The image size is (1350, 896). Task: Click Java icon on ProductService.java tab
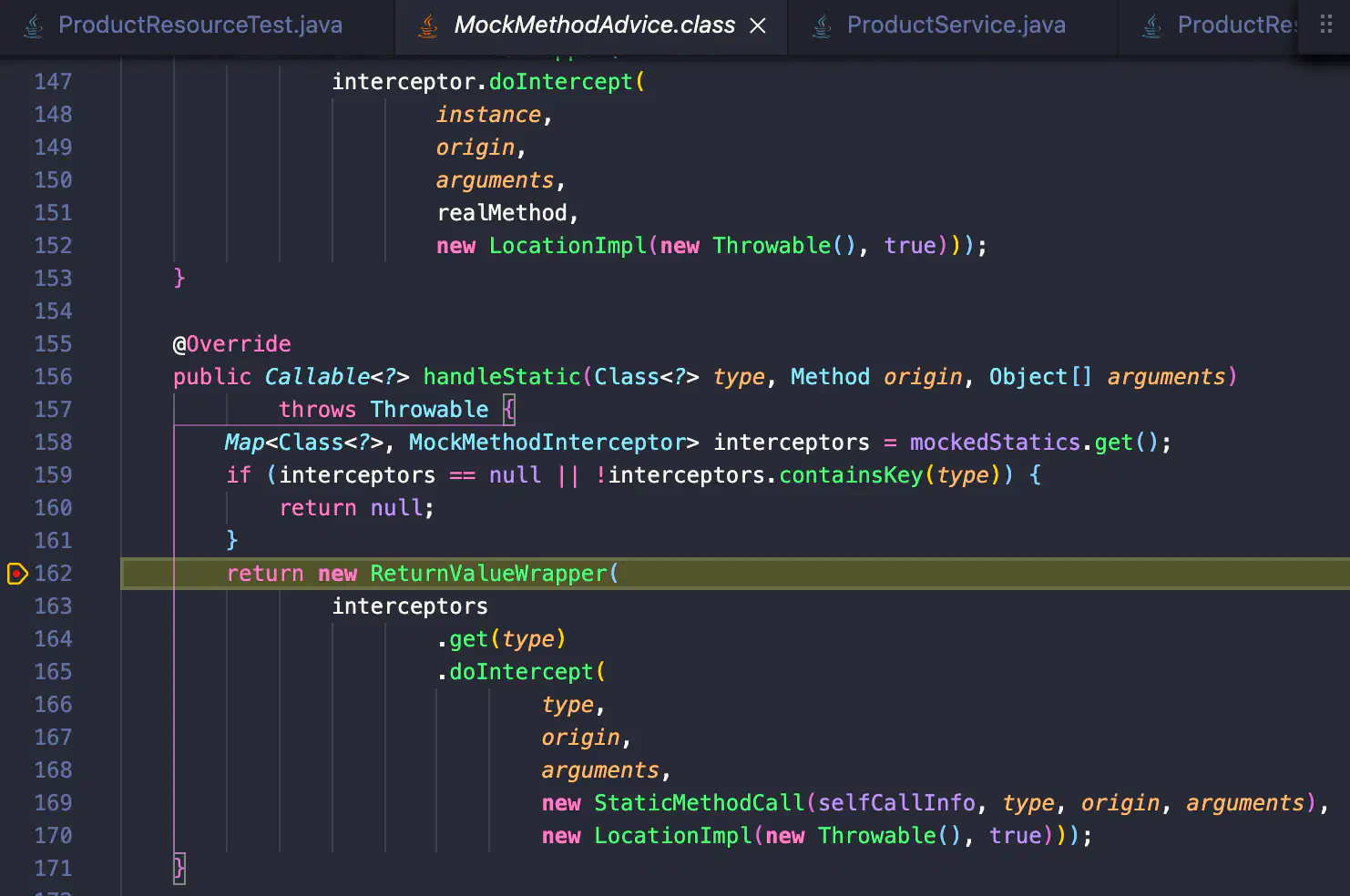[x=822, y=26]
